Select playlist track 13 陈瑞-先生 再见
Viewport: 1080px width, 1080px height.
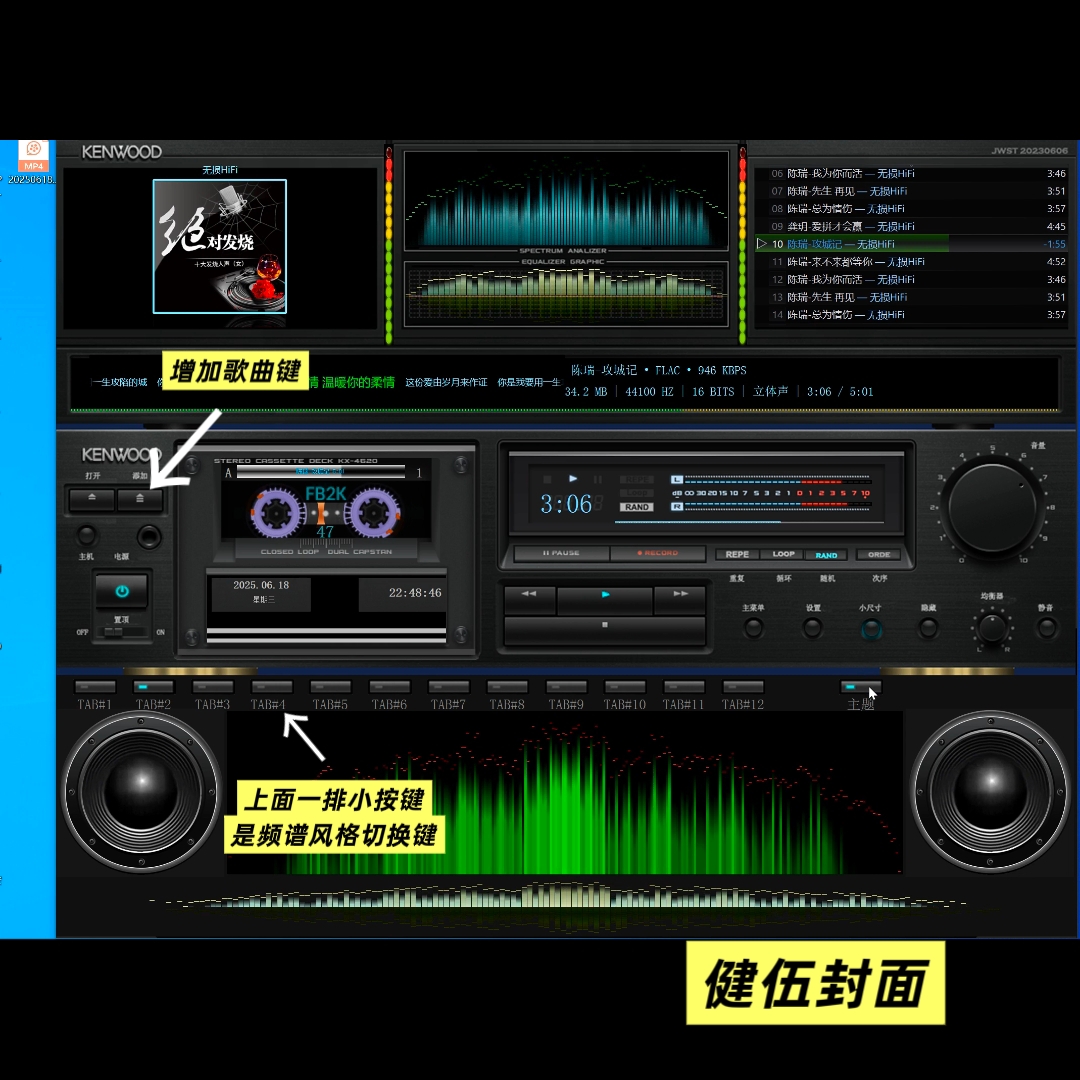(x=911, y=298)
